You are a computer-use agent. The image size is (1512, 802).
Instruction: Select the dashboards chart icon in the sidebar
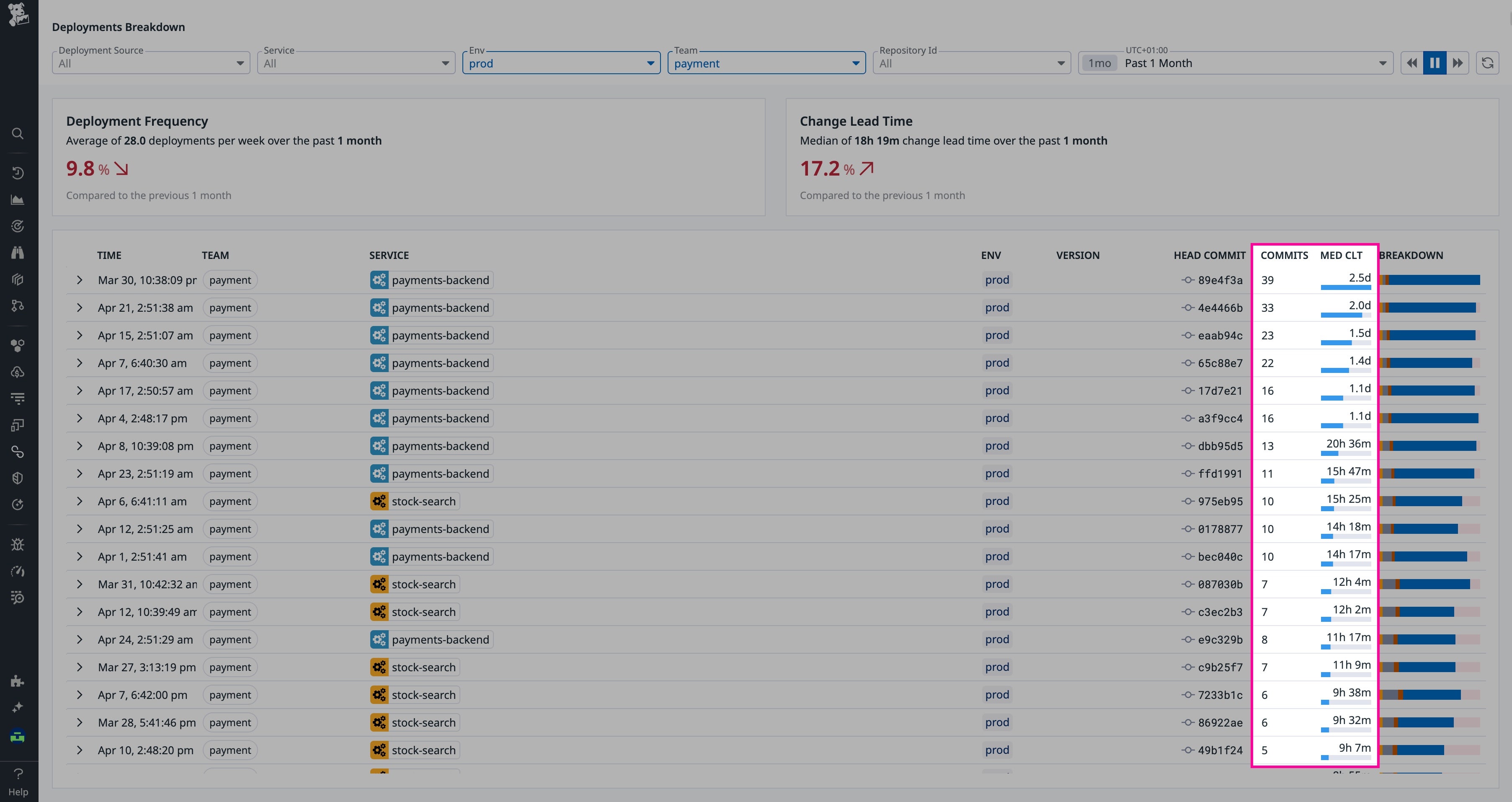click(18, 199)
